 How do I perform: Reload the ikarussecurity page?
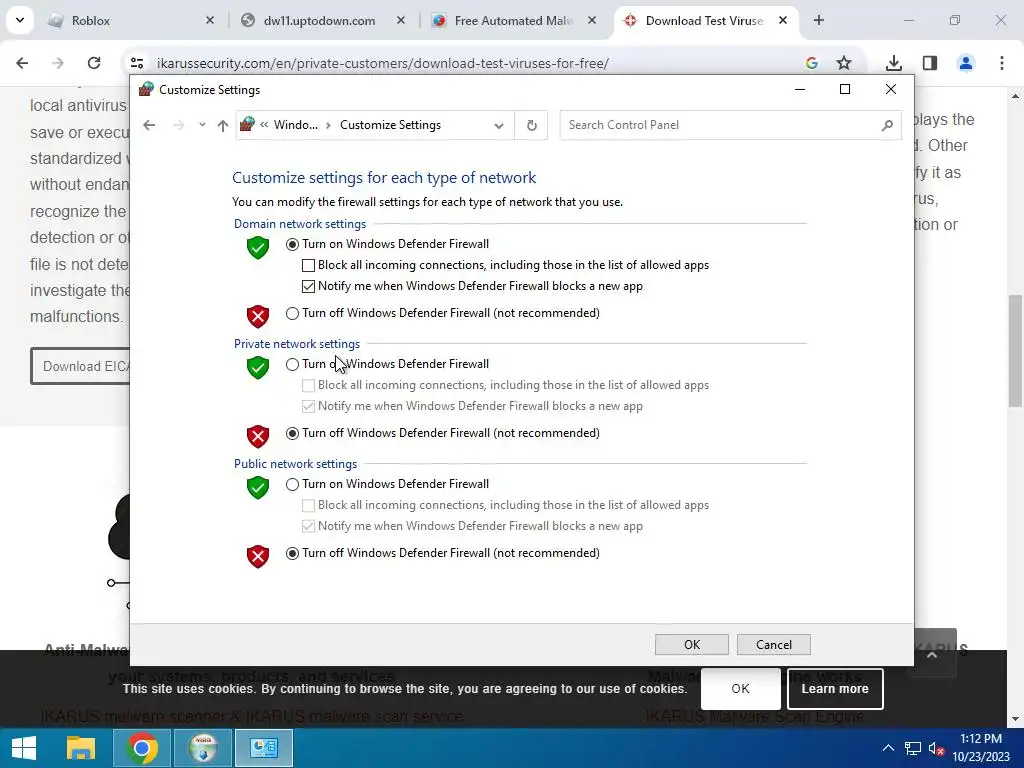coord(94,63)
